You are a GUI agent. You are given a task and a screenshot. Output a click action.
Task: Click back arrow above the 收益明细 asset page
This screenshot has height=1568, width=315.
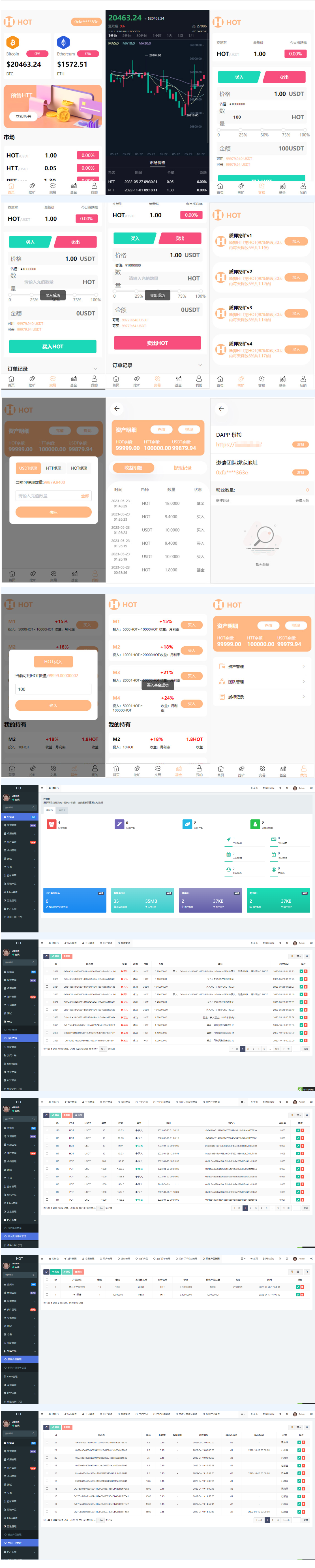[x=117, y=408]
